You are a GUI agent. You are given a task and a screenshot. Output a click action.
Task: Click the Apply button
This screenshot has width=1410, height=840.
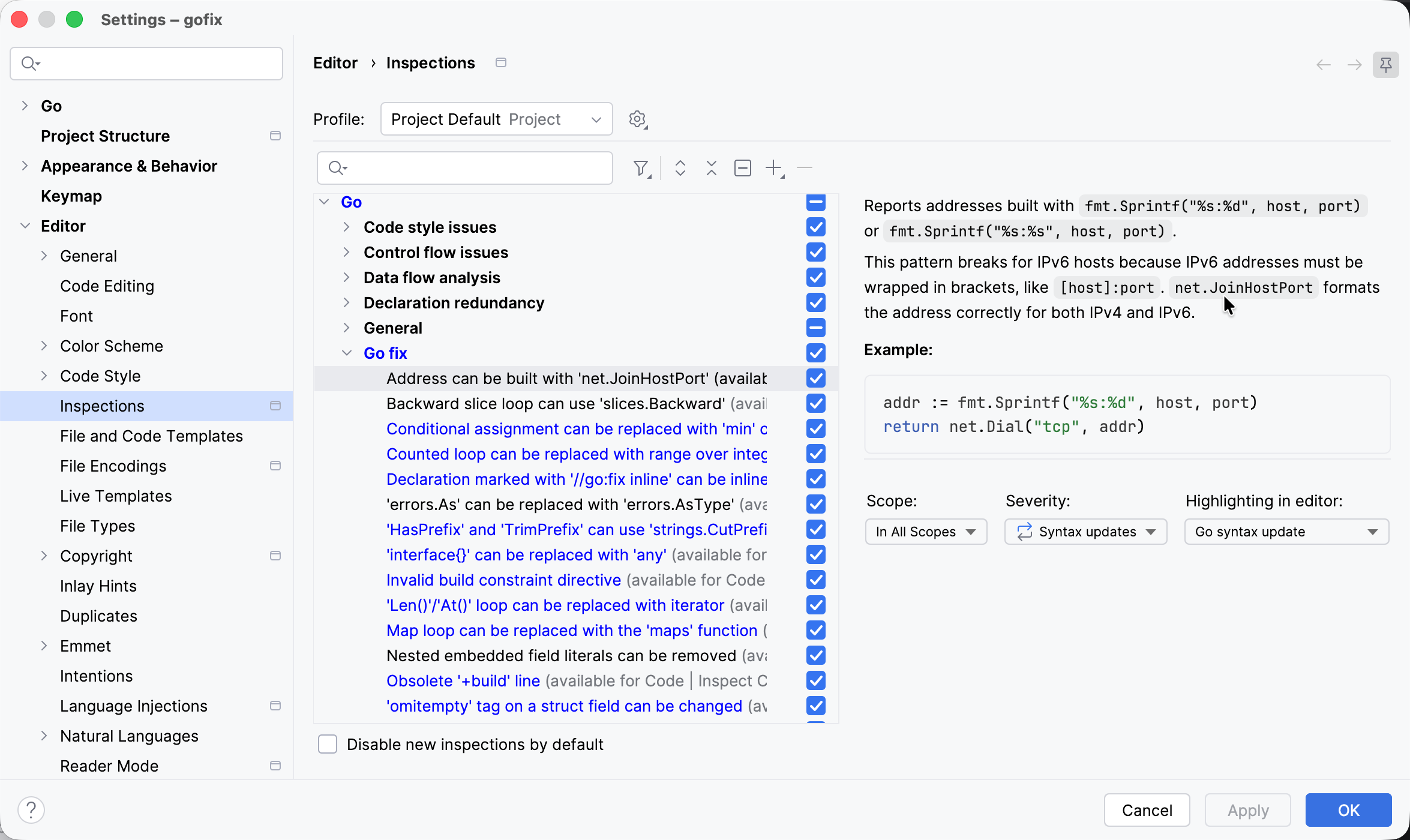tap(1247, 810)
